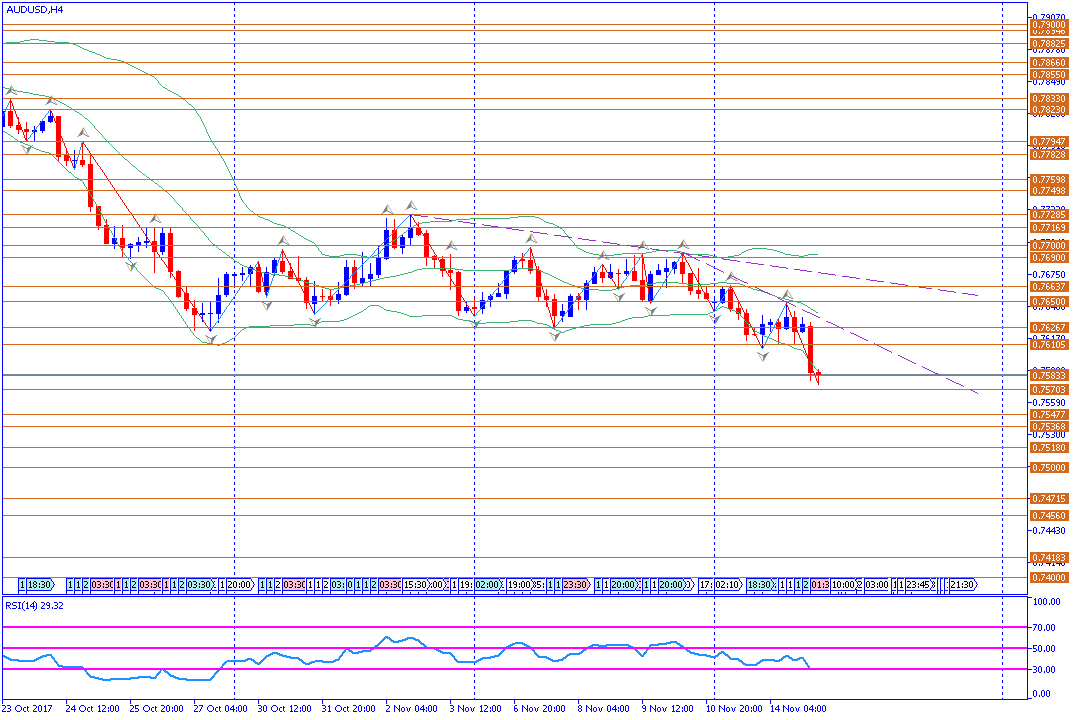Click the 02:00 event marker flag
The image size is (1080, 720).
click(x=488, y=585)
